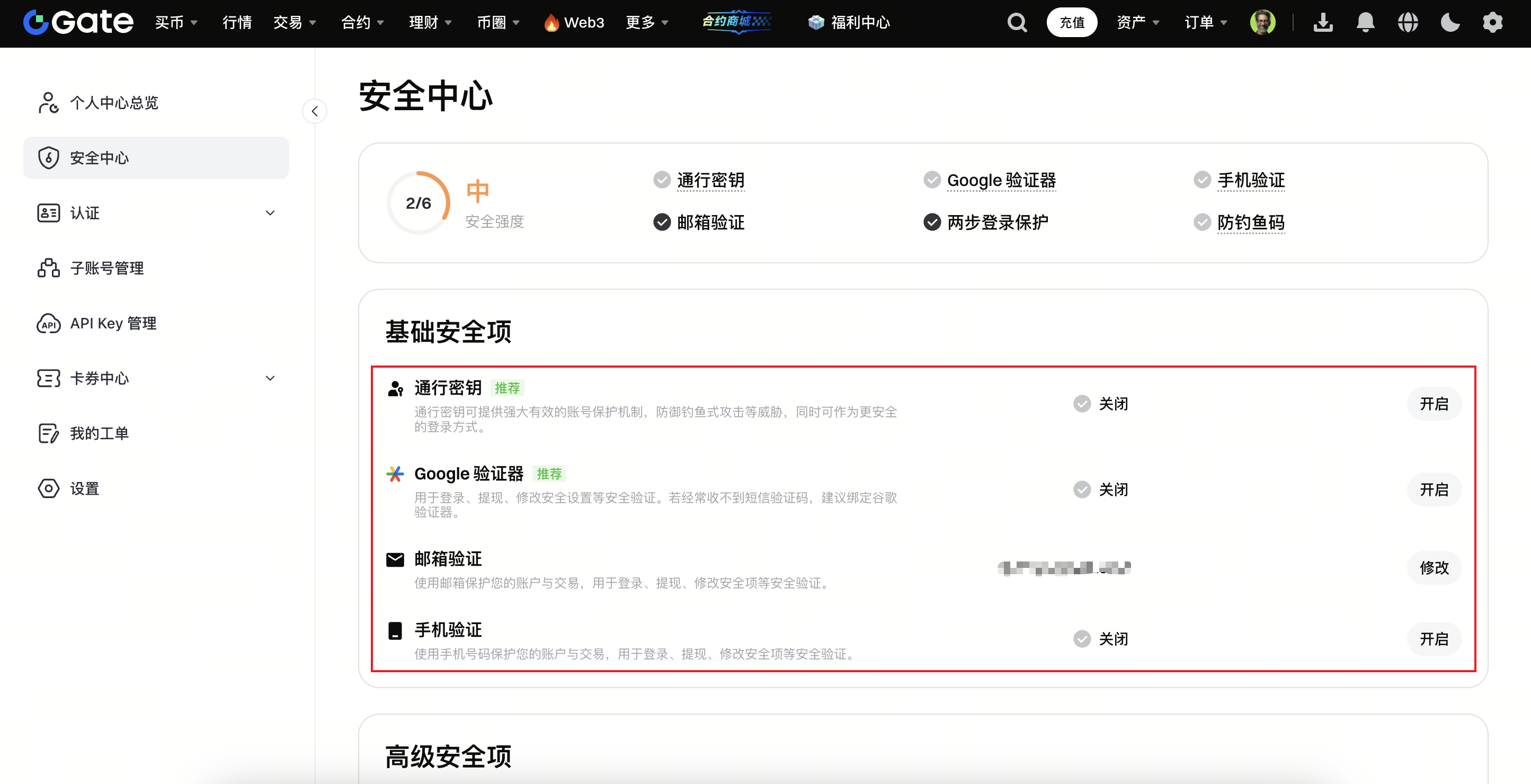Click the search magnifier icon
Image resolution: width=1531 pixels, height=784 pixels.
pos(1017,23)
